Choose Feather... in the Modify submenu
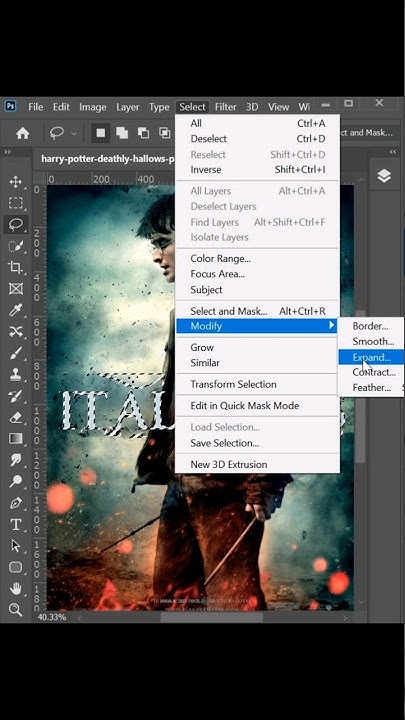Image resolution: width=405 pixels, height=720 pixels. point(371,388)
